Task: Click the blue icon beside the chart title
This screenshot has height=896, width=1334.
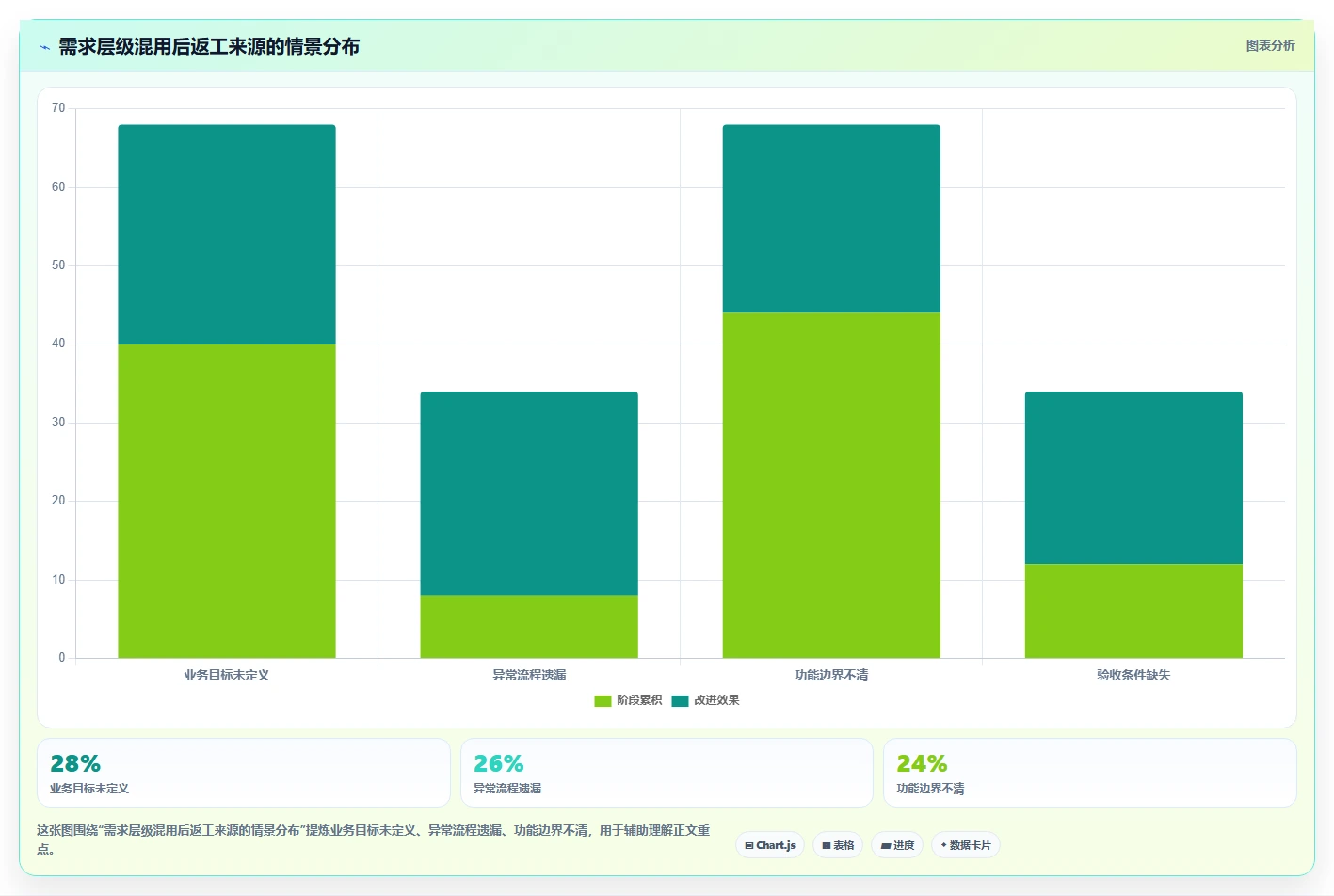Action: [44, 47]
